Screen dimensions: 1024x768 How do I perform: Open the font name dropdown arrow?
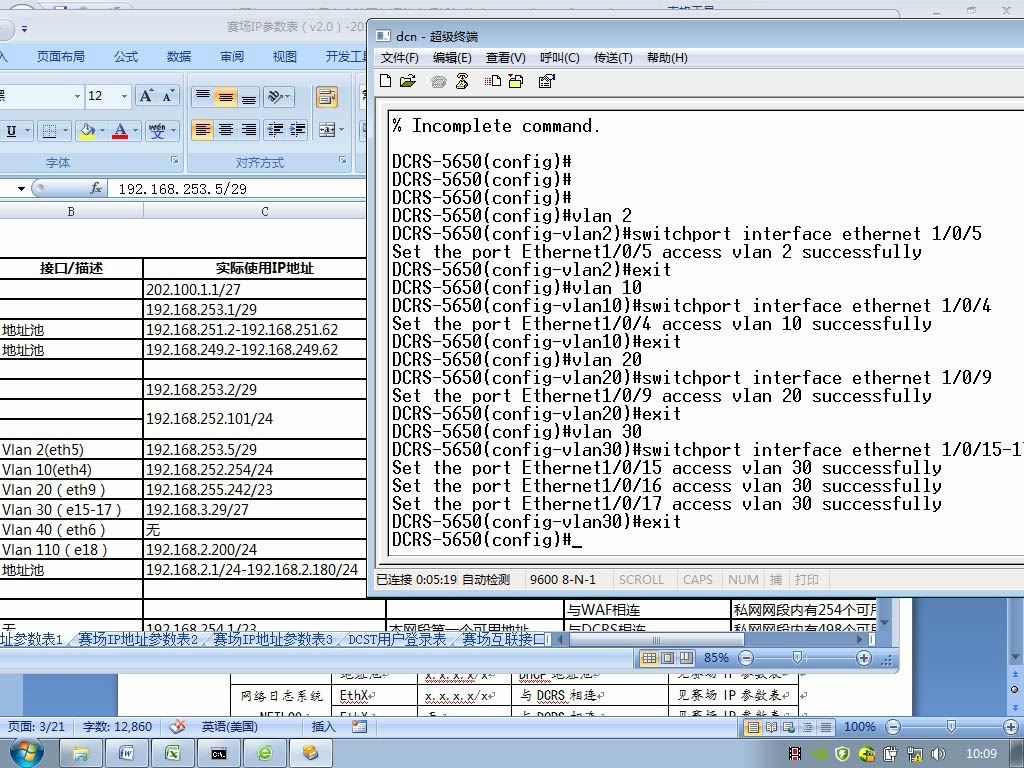coord(77,96)
